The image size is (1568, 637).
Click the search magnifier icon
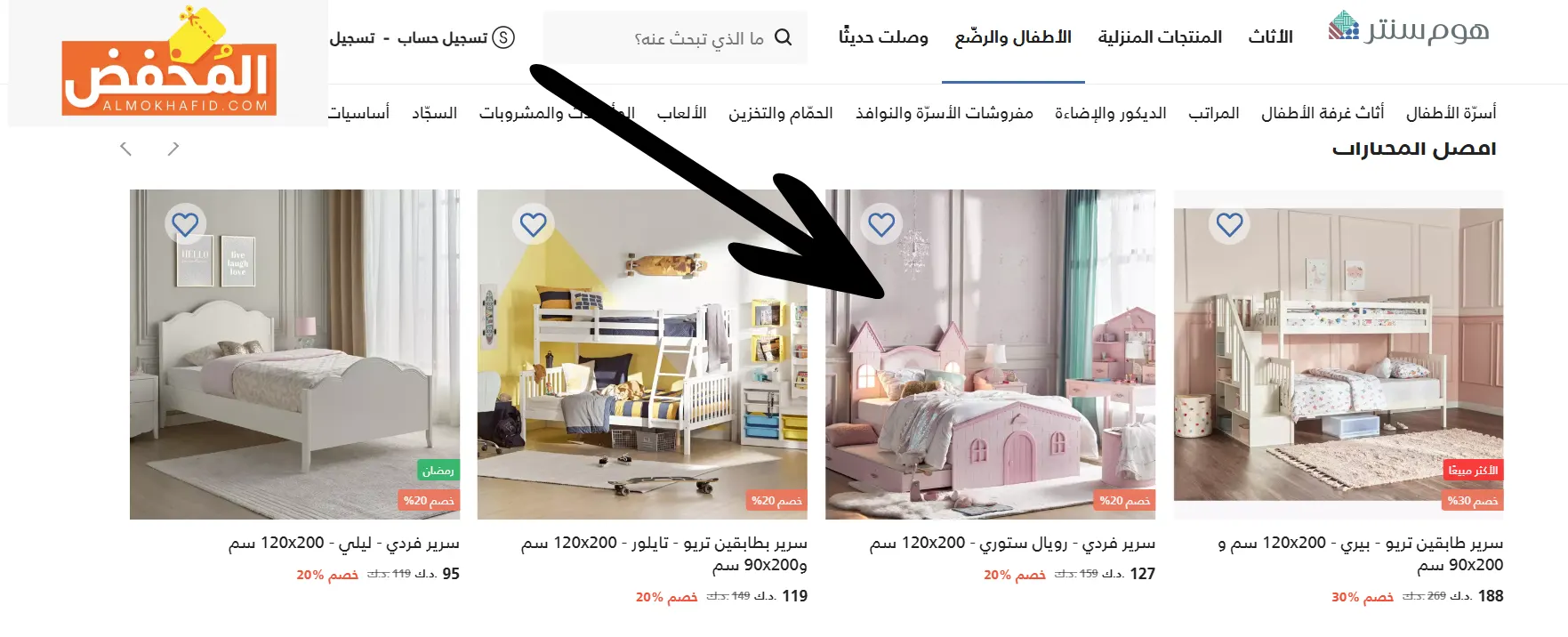[x=783, y=37]
